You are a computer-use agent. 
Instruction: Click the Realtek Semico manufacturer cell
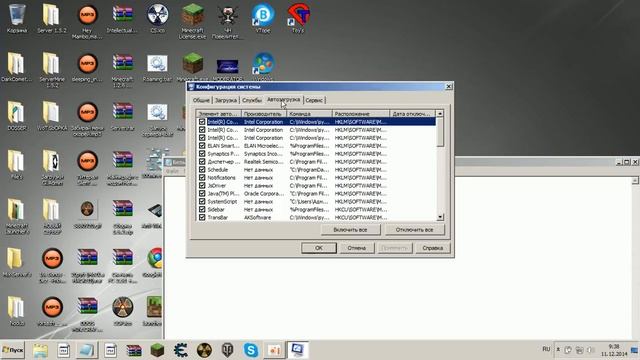[264, 162]
